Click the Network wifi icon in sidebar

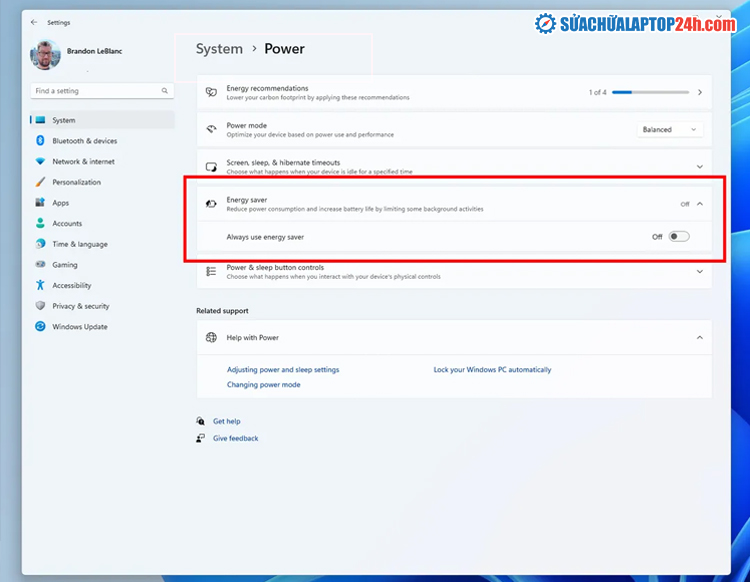[40, 161]
